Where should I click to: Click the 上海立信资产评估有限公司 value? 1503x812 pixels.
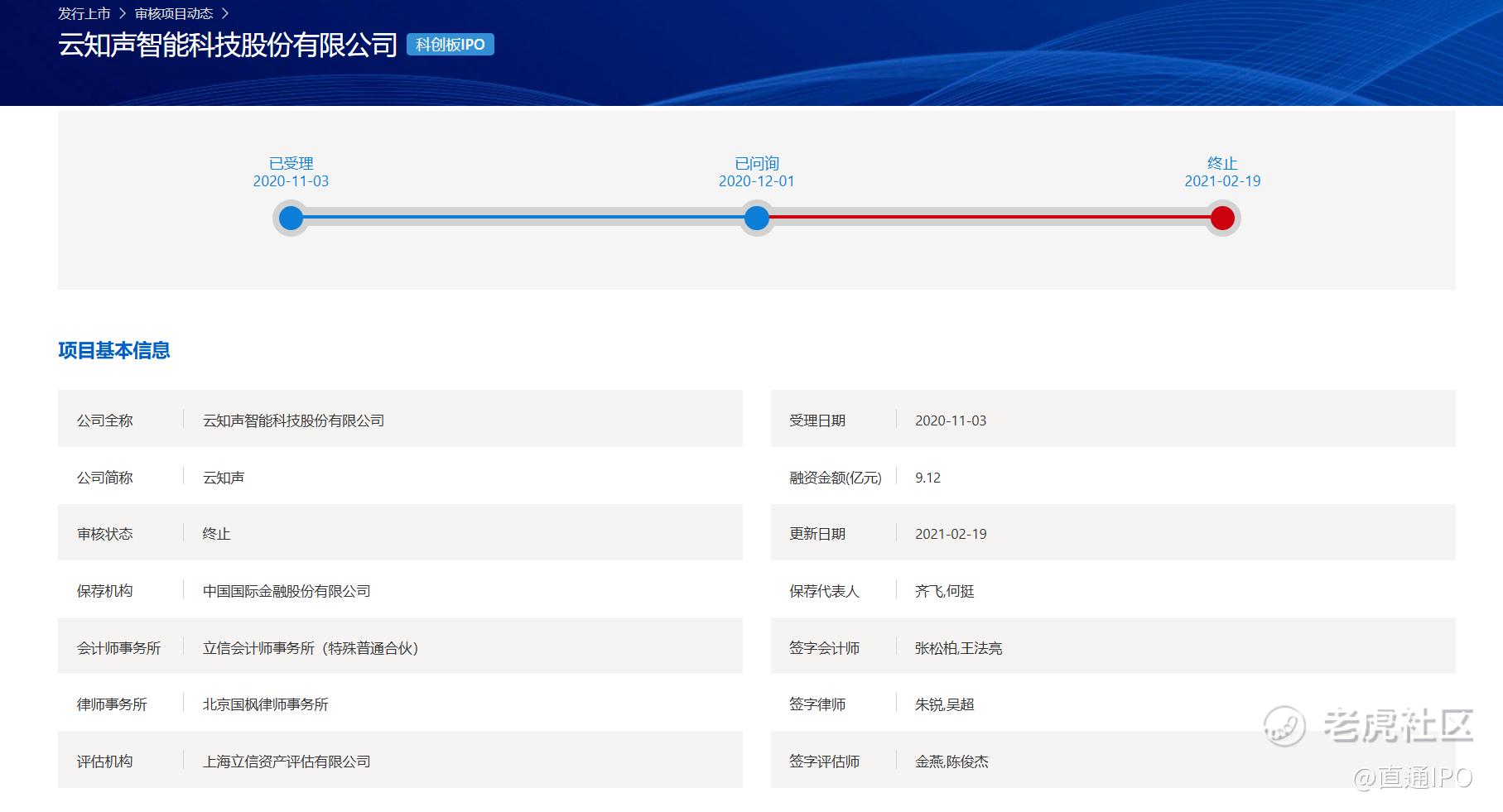(287, 762)
